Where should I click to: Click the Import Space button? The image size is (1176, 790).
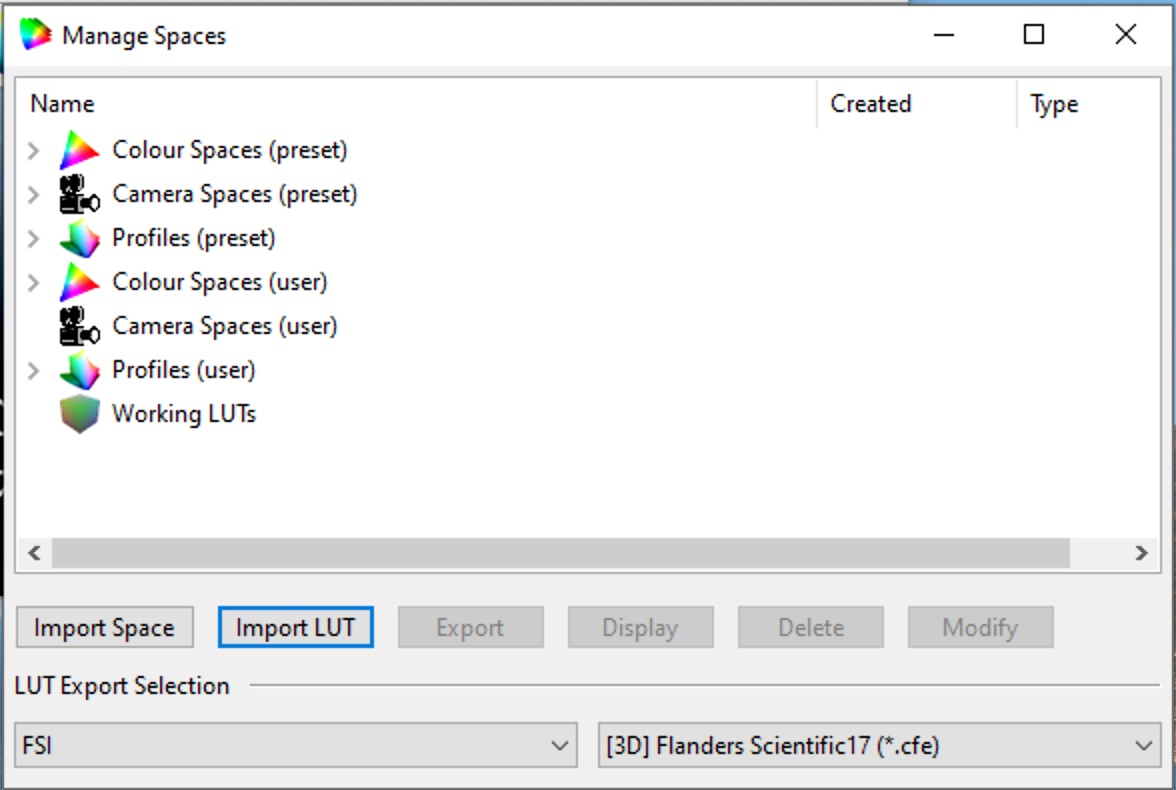tap(104, 628)
